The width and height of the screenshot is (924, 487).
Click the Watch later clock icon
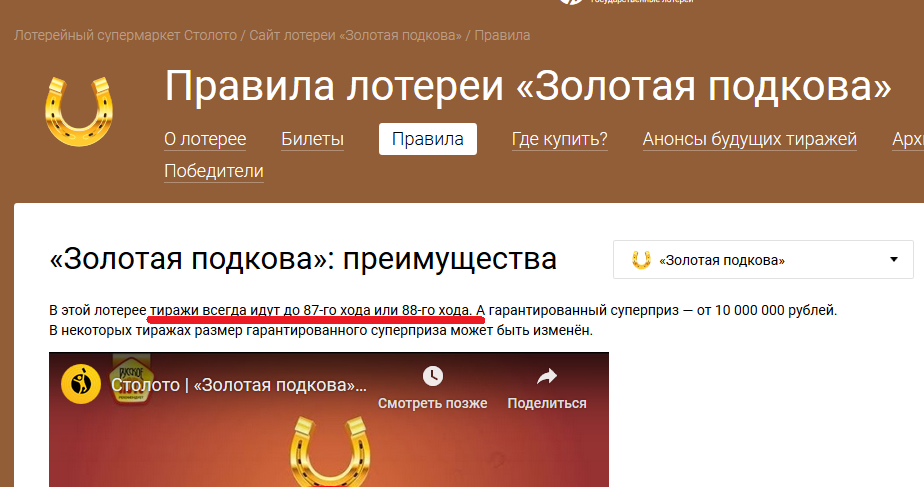coord(432,377)
